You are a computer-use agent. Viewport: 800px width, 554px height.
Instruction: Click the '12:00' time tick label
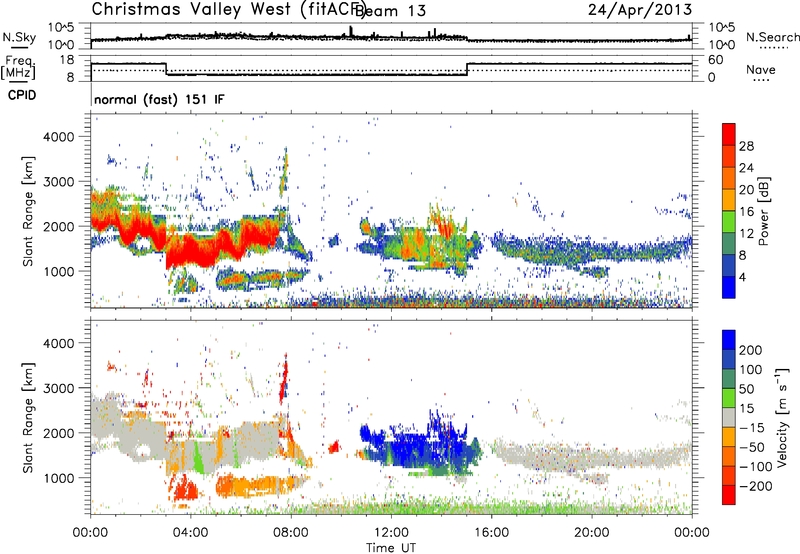pos(391,533)
